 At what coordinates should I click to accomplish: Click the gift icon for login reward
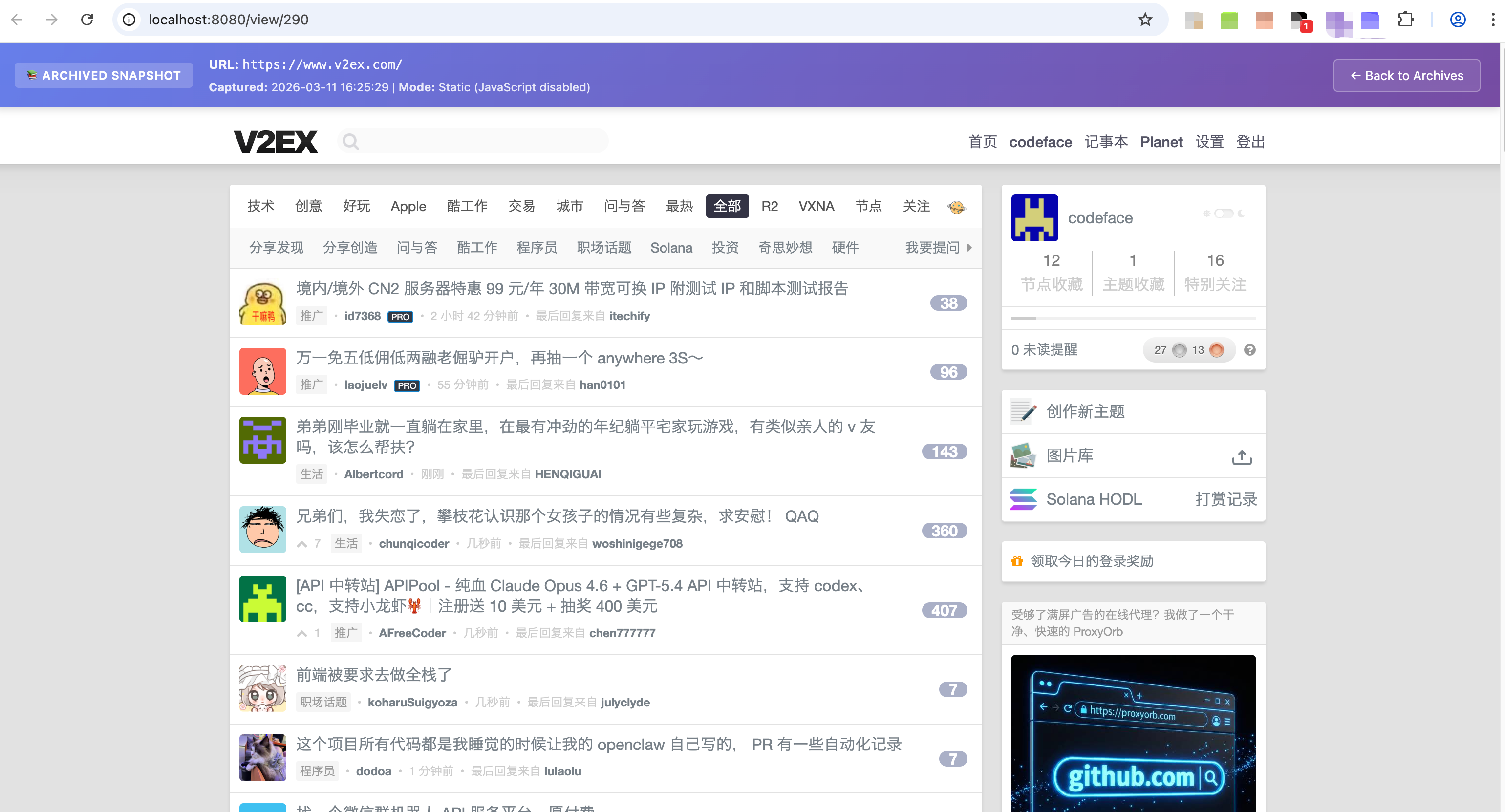(x=1017, y=561)
